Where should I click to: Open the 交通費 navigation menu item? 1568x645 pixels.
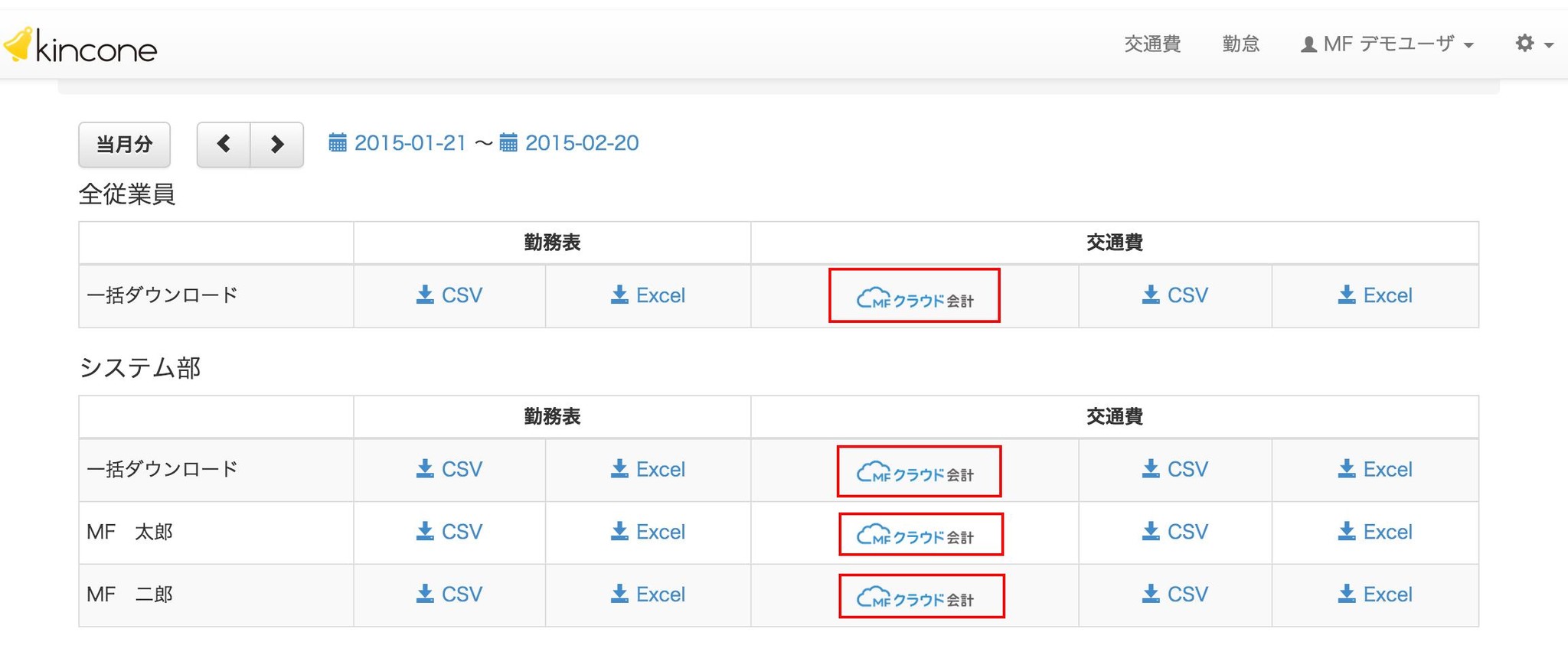tap(1152, 44)
